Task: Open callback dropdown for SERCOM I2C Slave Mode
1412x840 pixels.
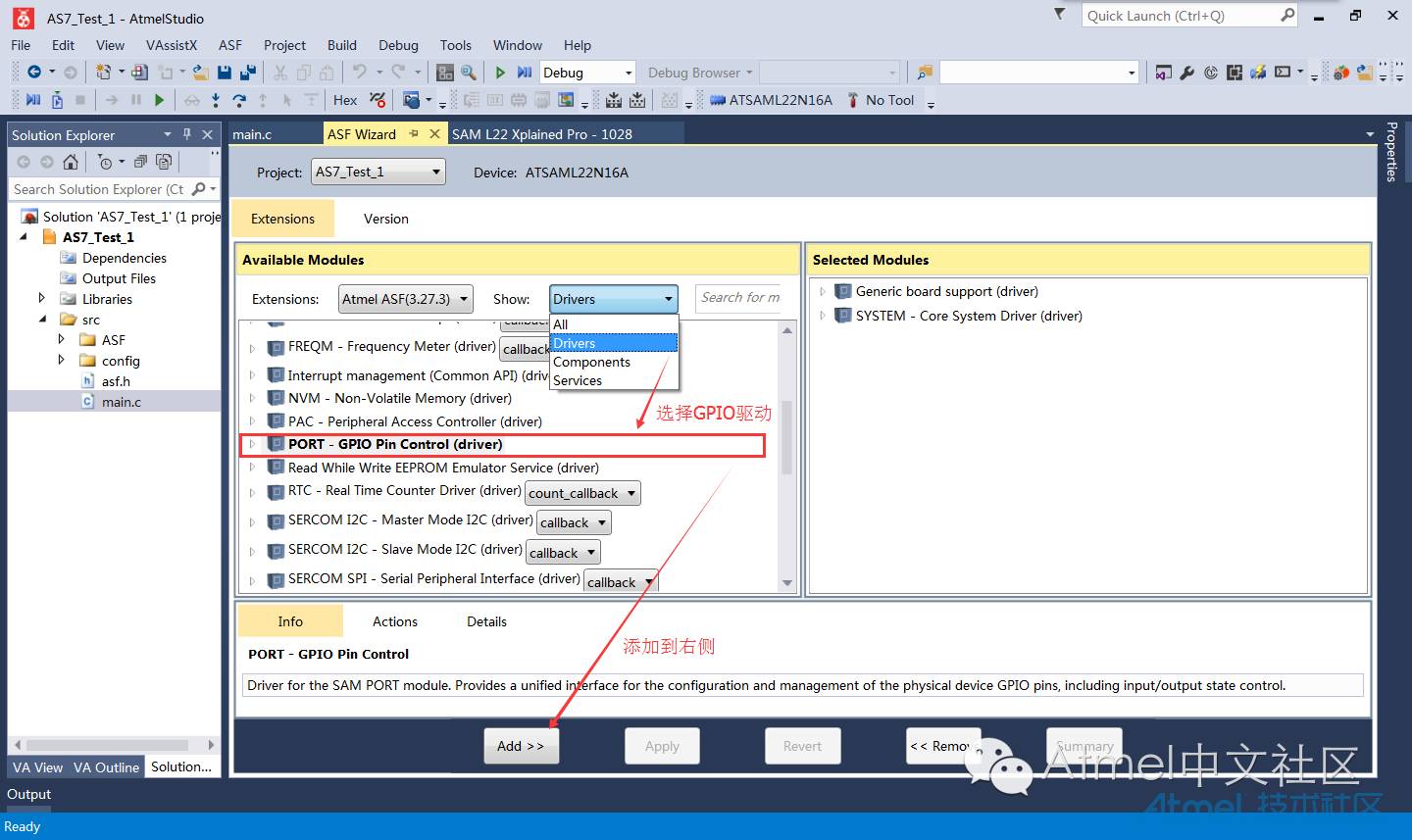Action: [x=563, y=553]
